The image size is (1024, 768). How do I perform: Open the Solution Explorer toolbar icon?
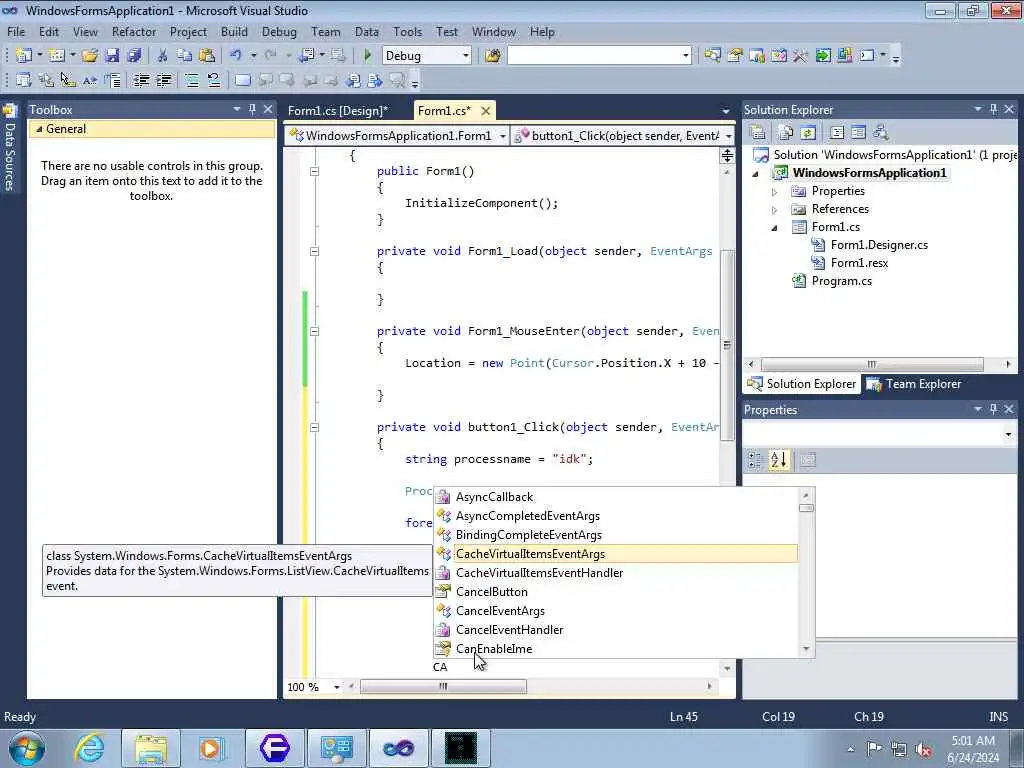(x=712, y=56)
